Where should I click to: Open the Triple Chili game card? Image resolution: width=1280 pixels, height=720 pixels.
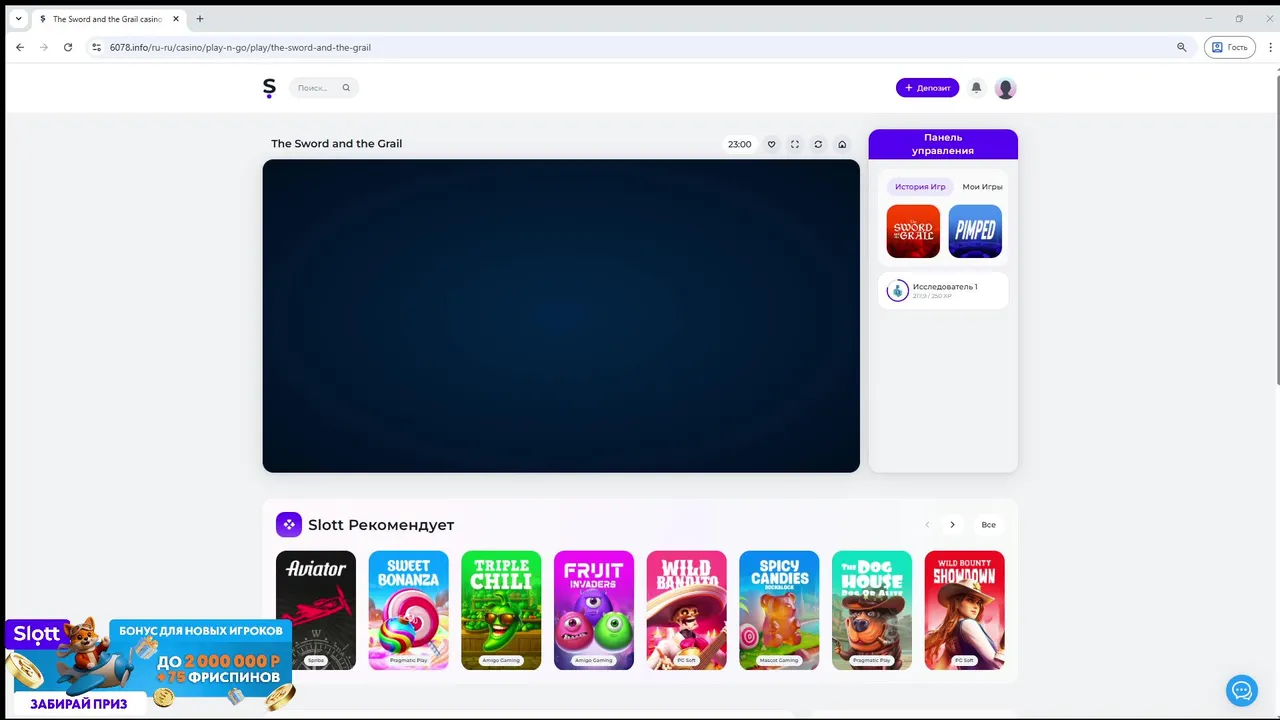501,610
